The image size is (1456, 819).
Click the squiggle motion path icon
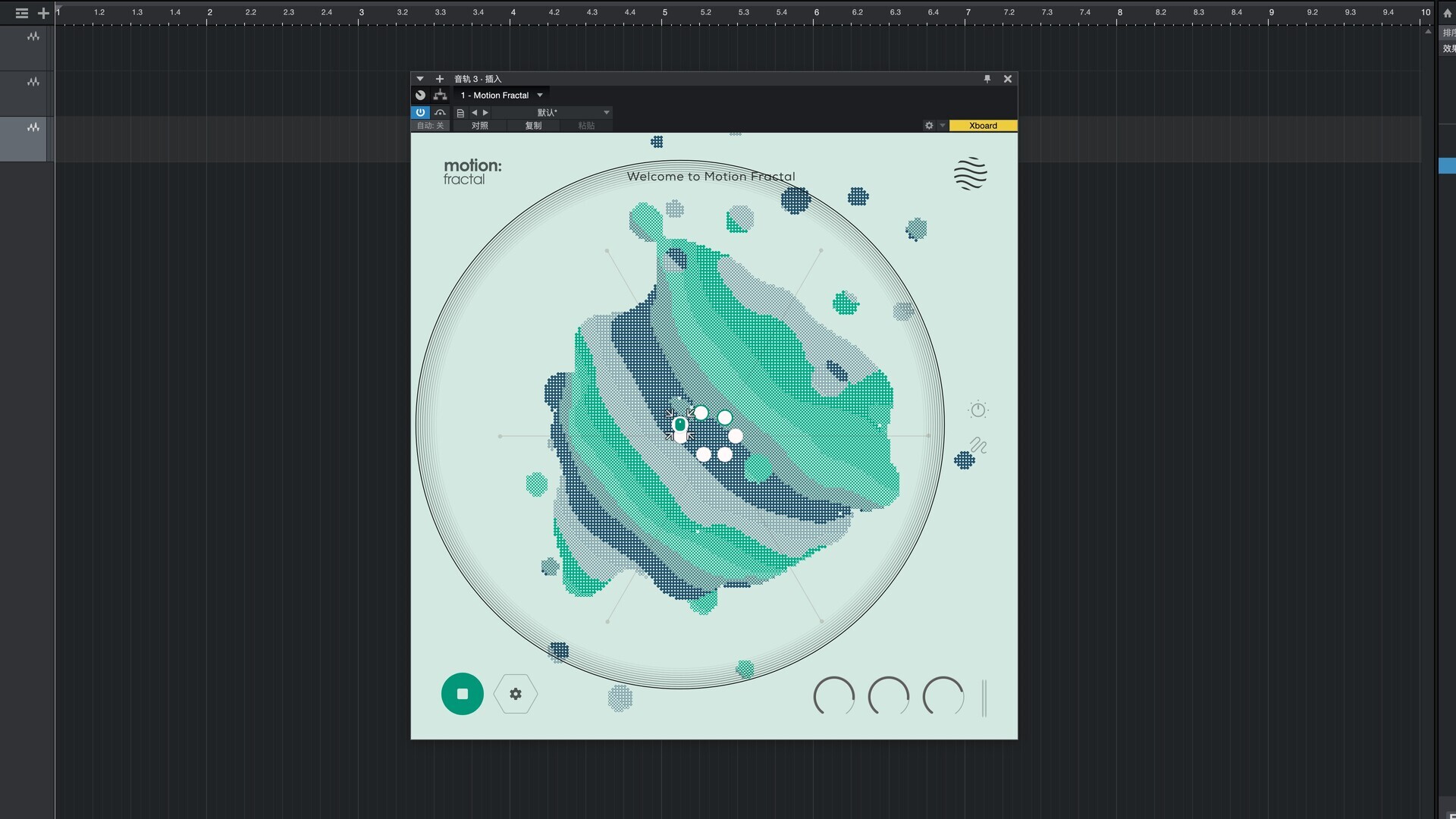tap(978, 446)
